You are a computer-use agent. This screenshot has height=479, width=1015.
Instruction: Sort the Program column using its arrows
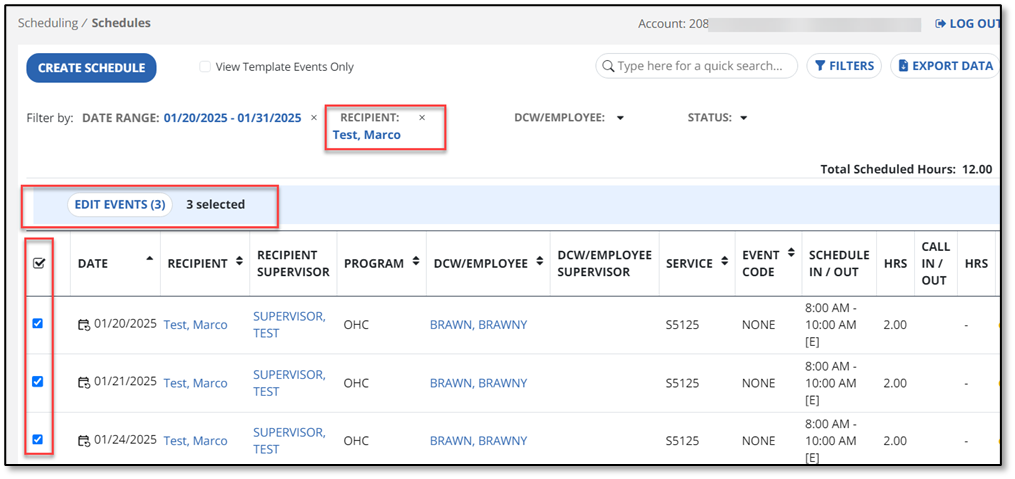click(416, 262)
